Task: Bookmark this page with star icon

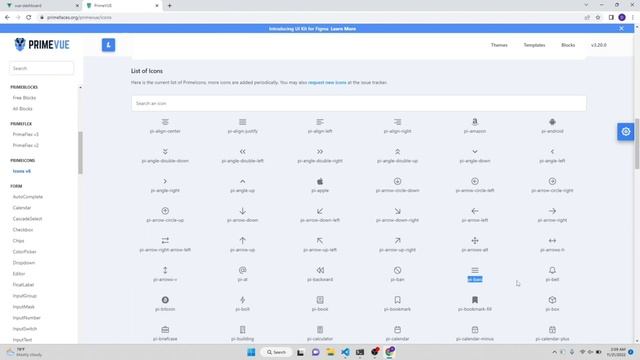Action: [598, 18]
